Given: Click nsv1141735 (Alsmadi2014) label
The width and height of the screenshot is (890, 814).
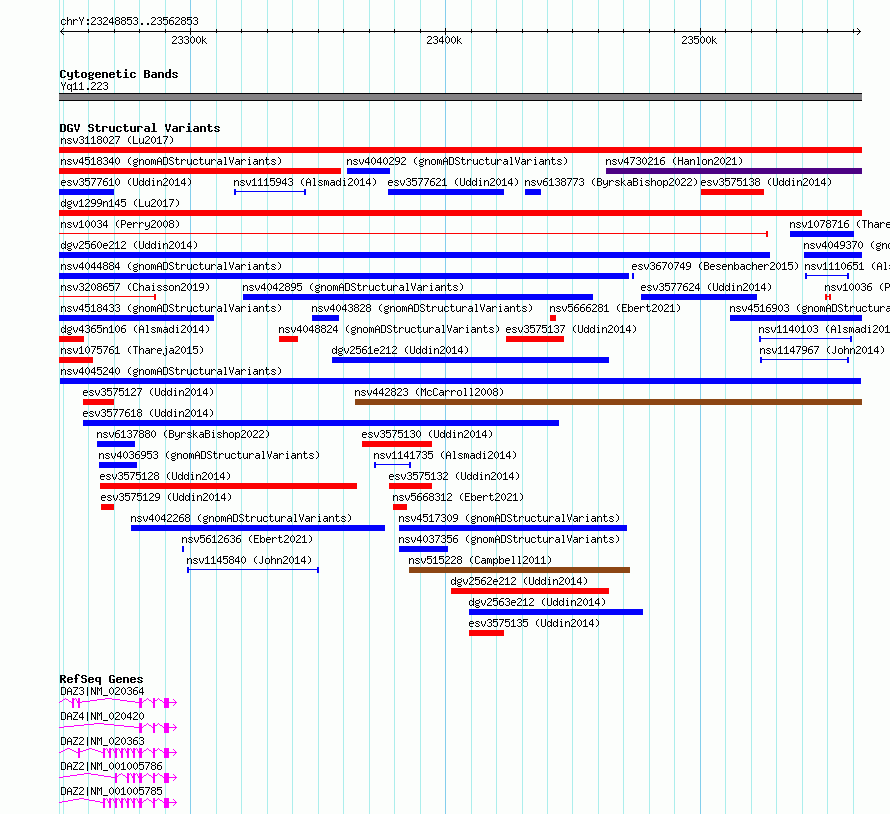Looking at the screenshot, I should 445,455.
